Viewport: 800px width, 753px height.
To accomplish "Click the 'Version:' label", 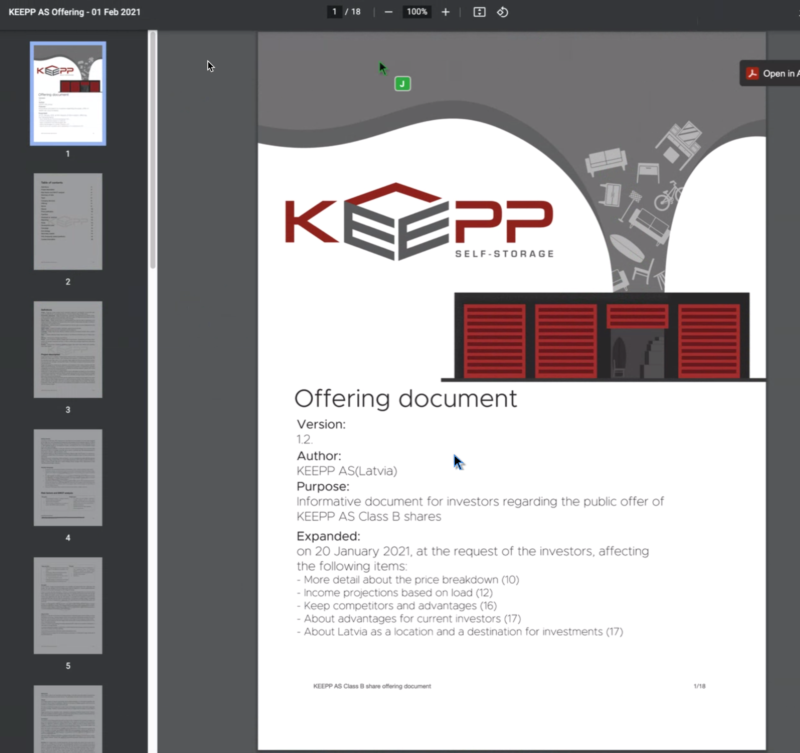I will tap(321, 424).
